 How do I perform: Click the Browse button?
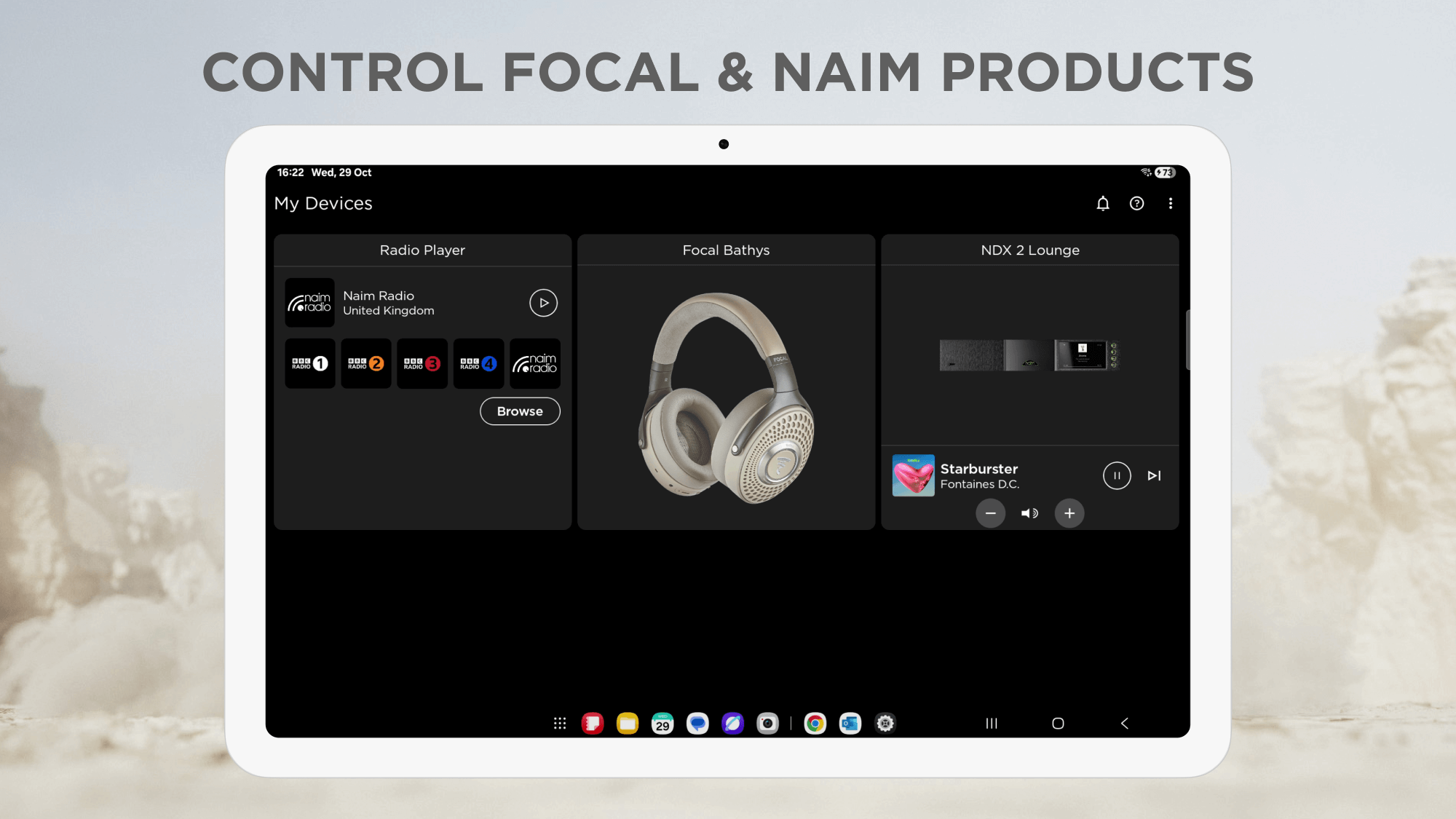pyautogui.click(x=520, y=411)
